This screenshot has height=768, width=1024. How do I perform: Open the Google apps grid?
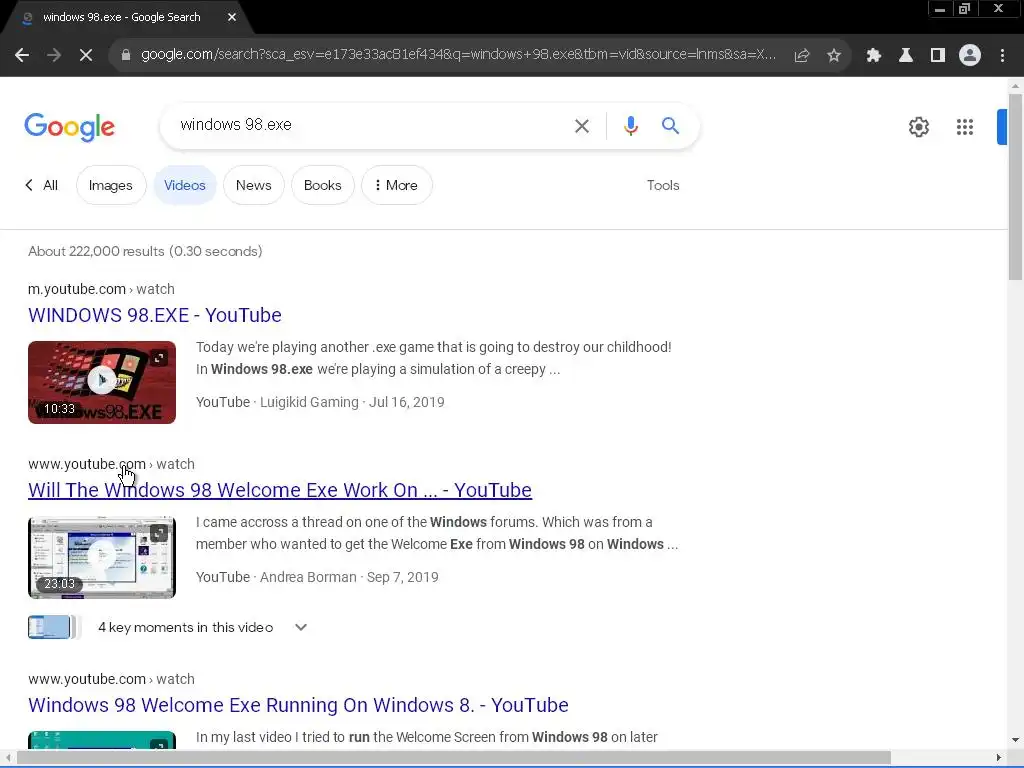[x=965, y=127]
